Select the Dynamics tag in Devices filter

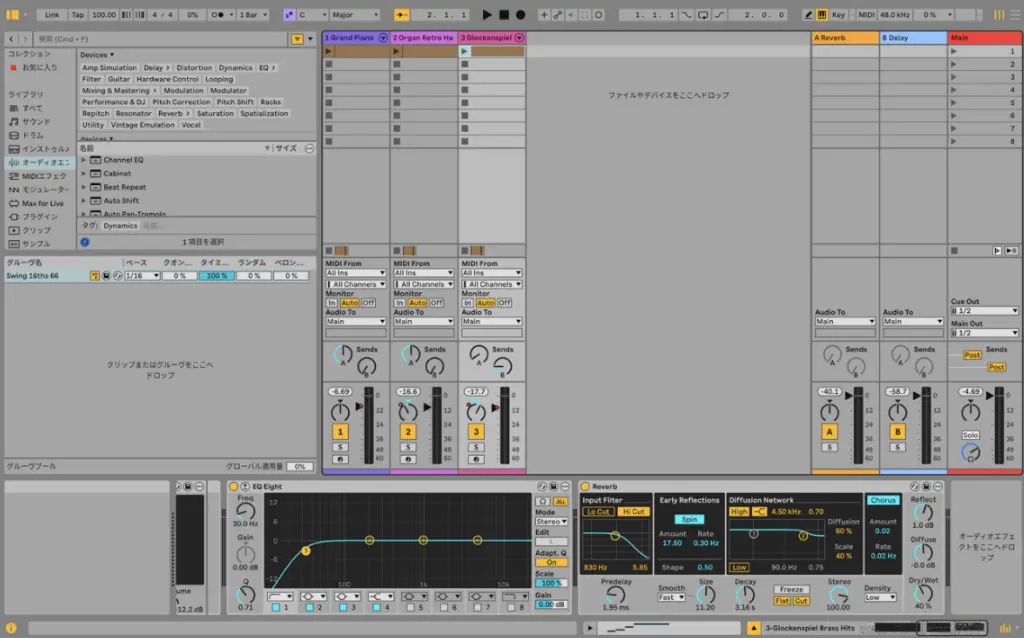click(x=235, y=68)
